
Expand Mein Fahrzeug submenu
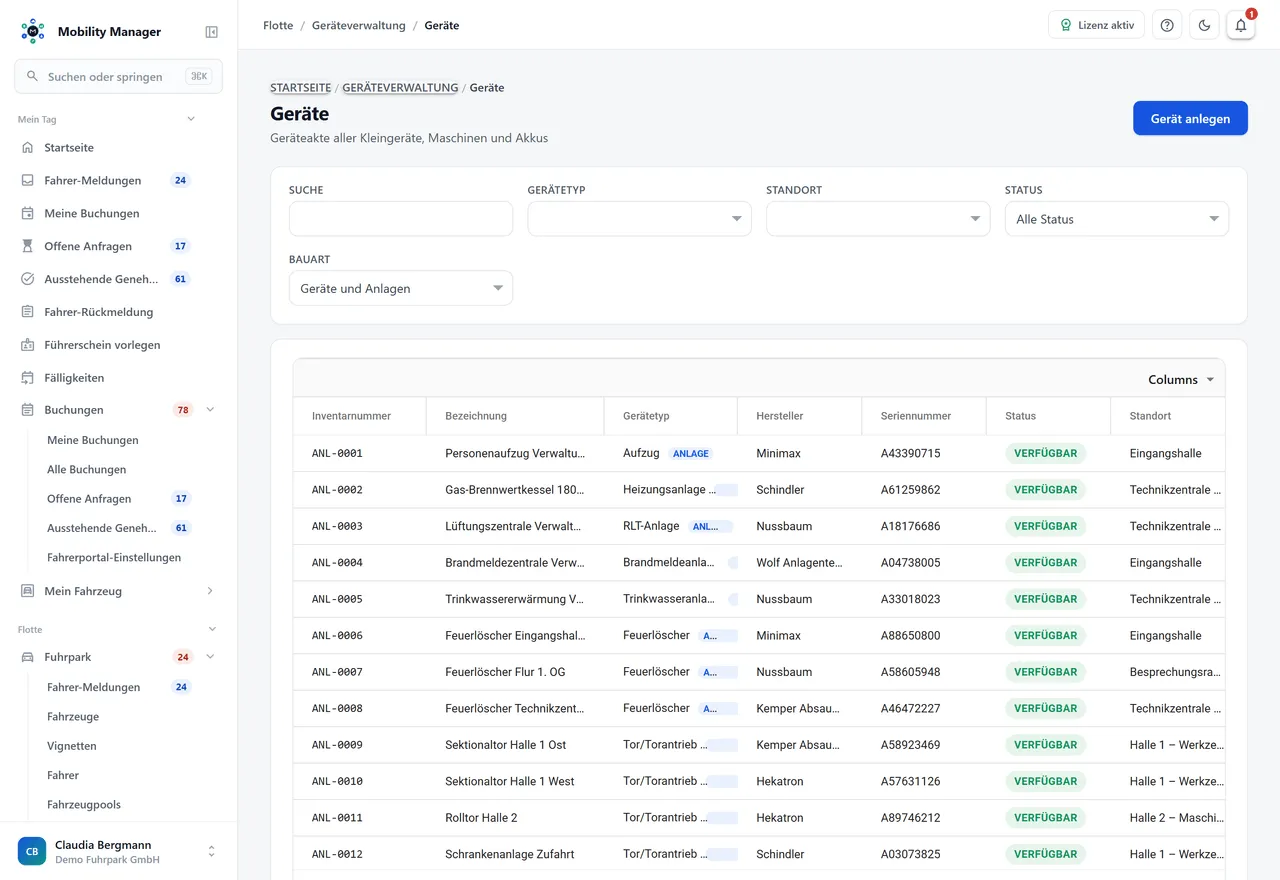point(210,591)
